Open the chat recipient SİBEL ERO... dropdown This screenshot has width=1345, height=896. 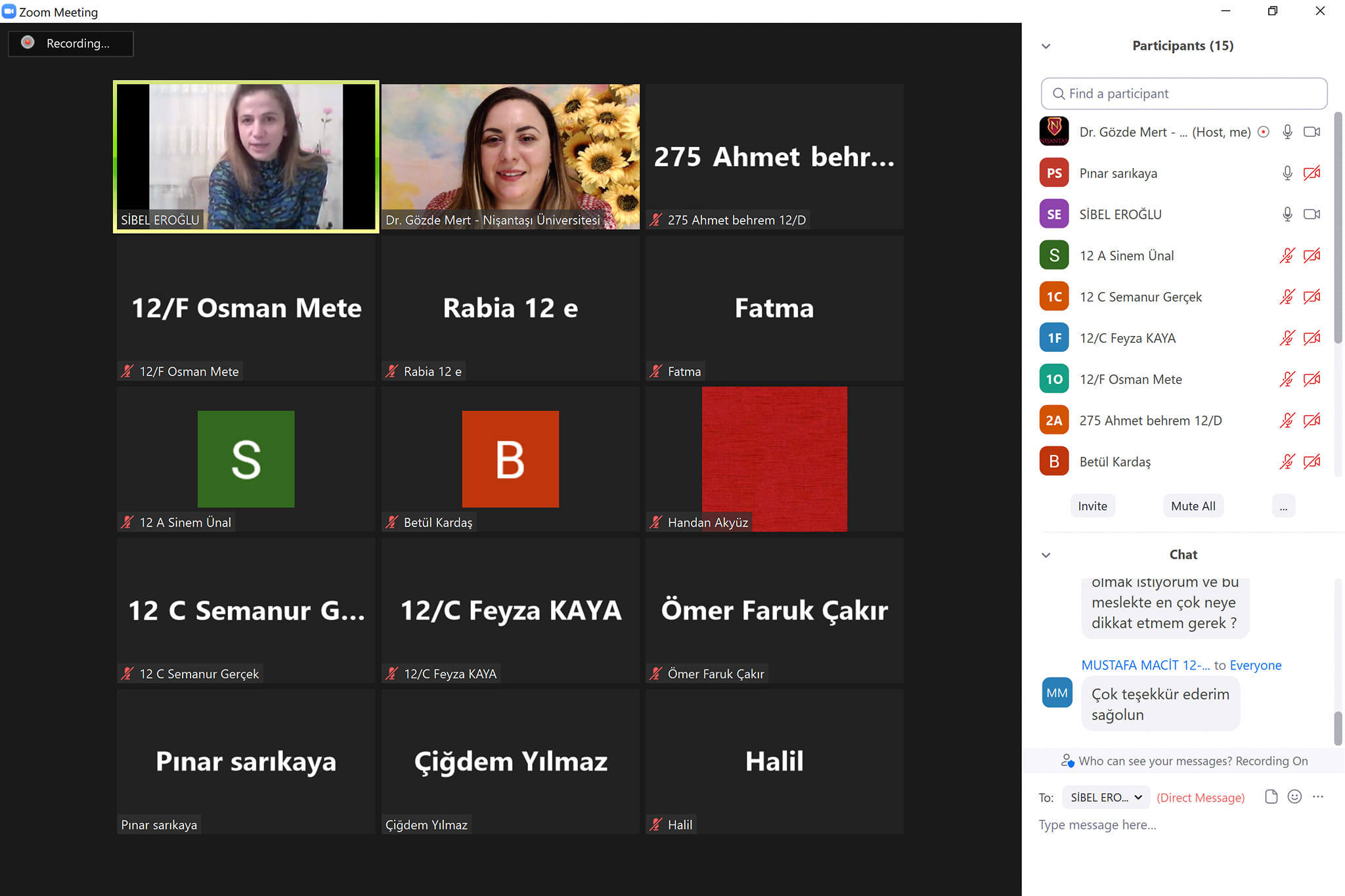click(x=1106, y=798)
